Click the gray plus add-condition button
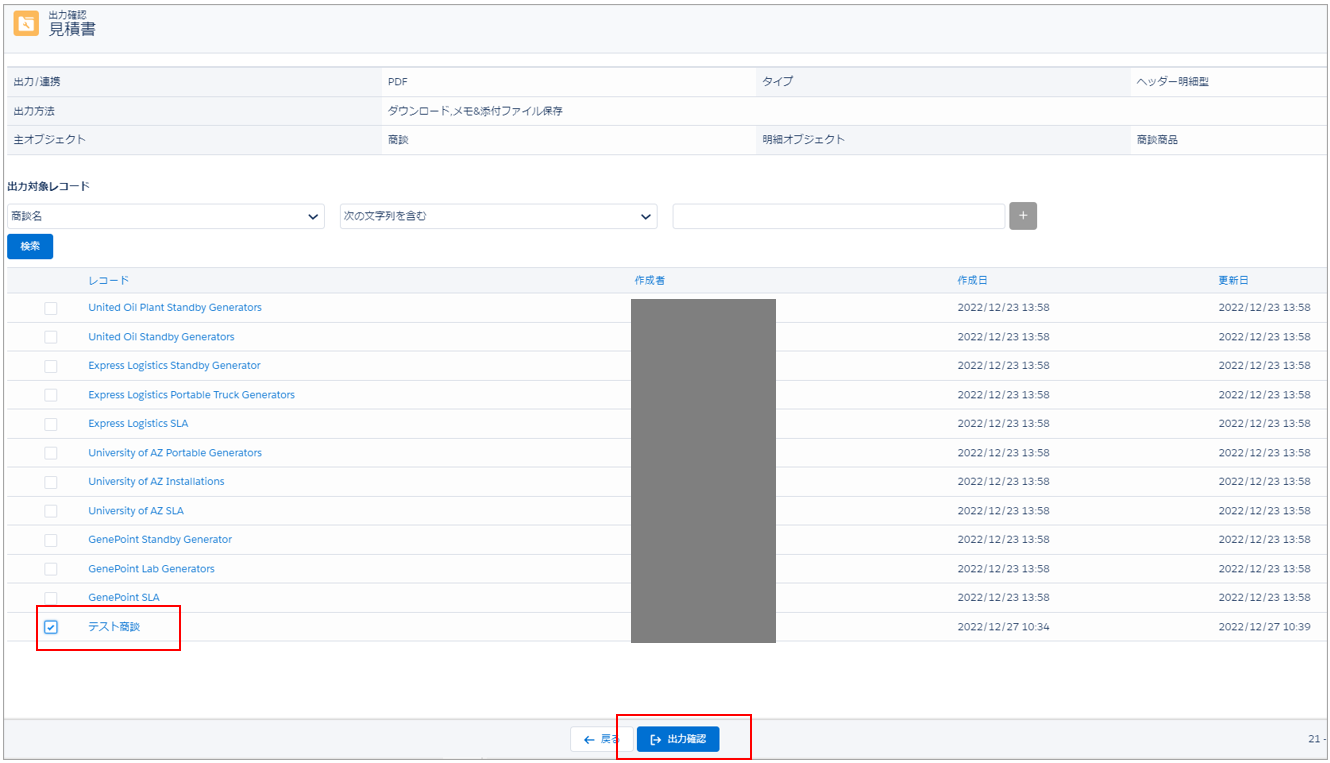This screenshot has height=763, width=1330. coord(1022,216)
